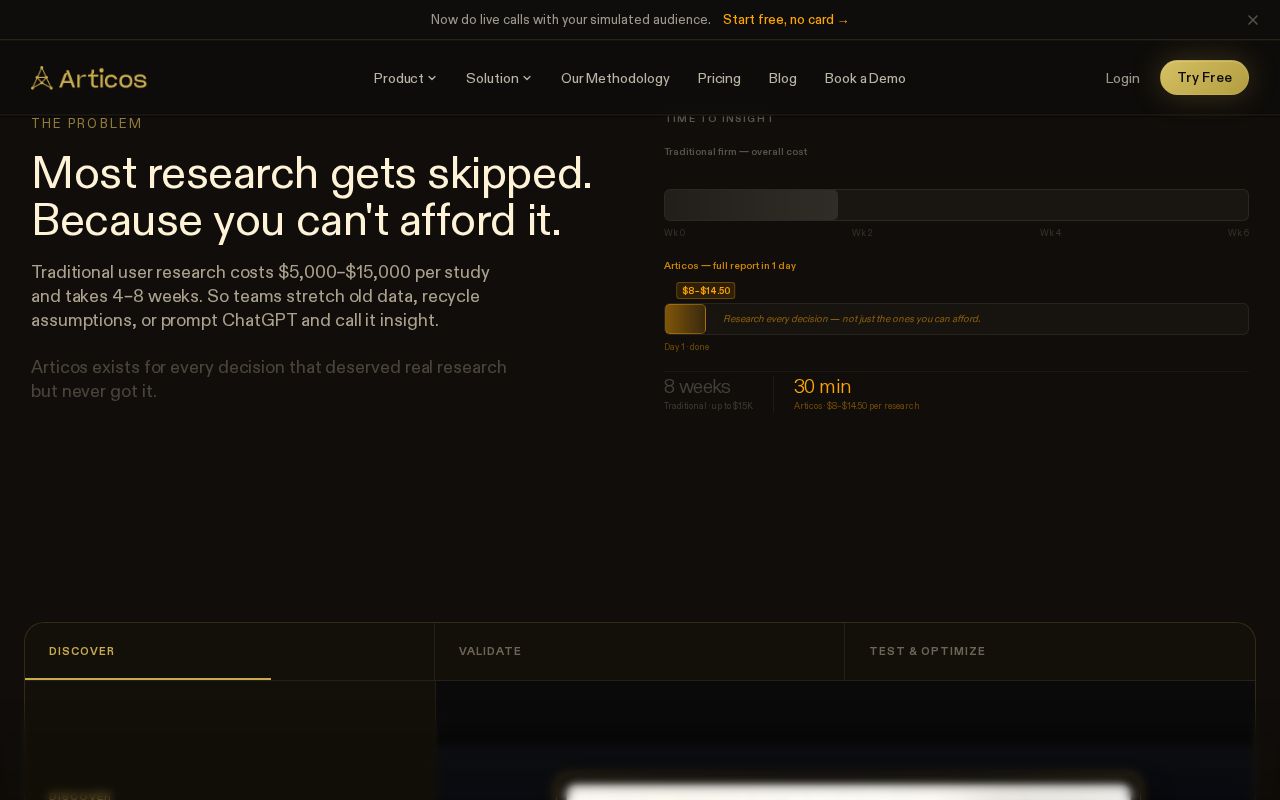1280x800 pixels.
Task: Switch to the Test & Optimize tab
Action: click(1049, 651)
